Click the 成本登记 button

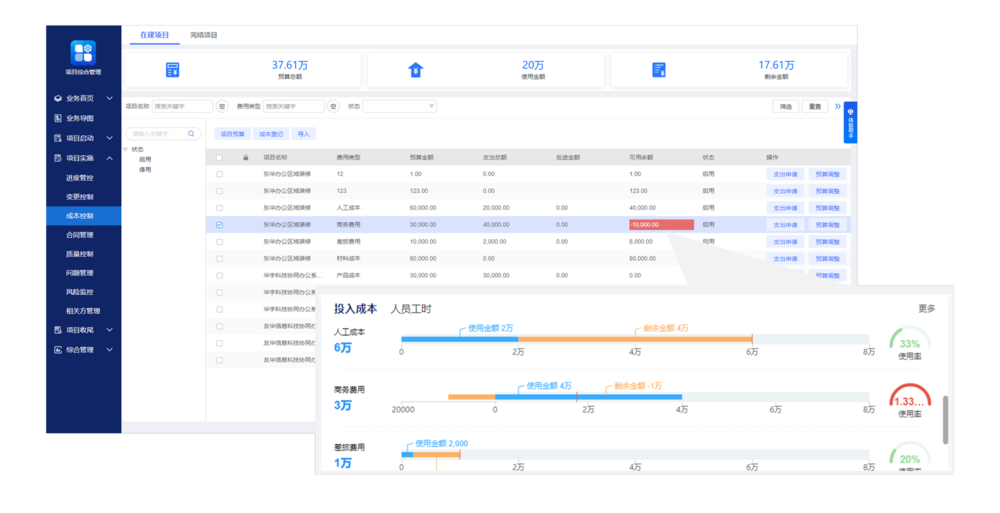271,133
